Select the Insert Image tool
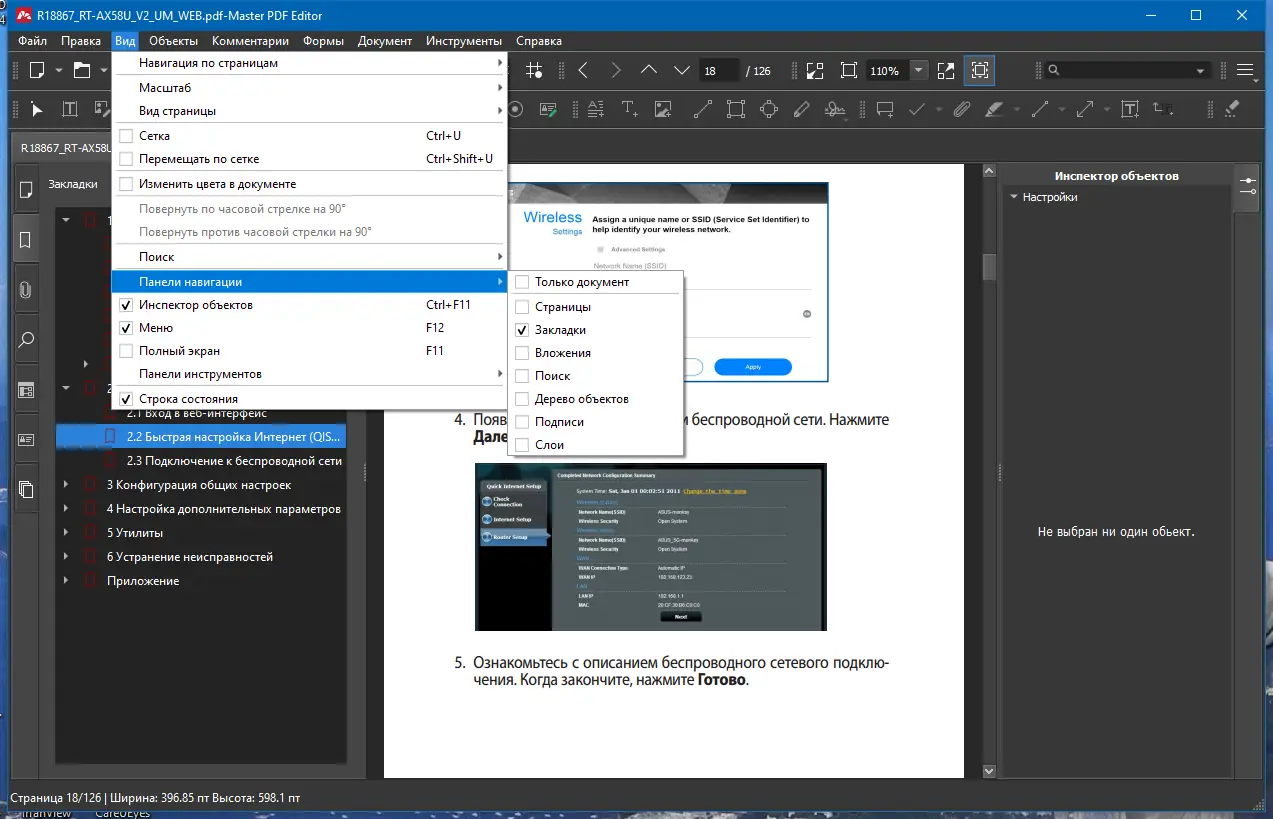Screen dimensions: 1273x819 tap(662, 109)
